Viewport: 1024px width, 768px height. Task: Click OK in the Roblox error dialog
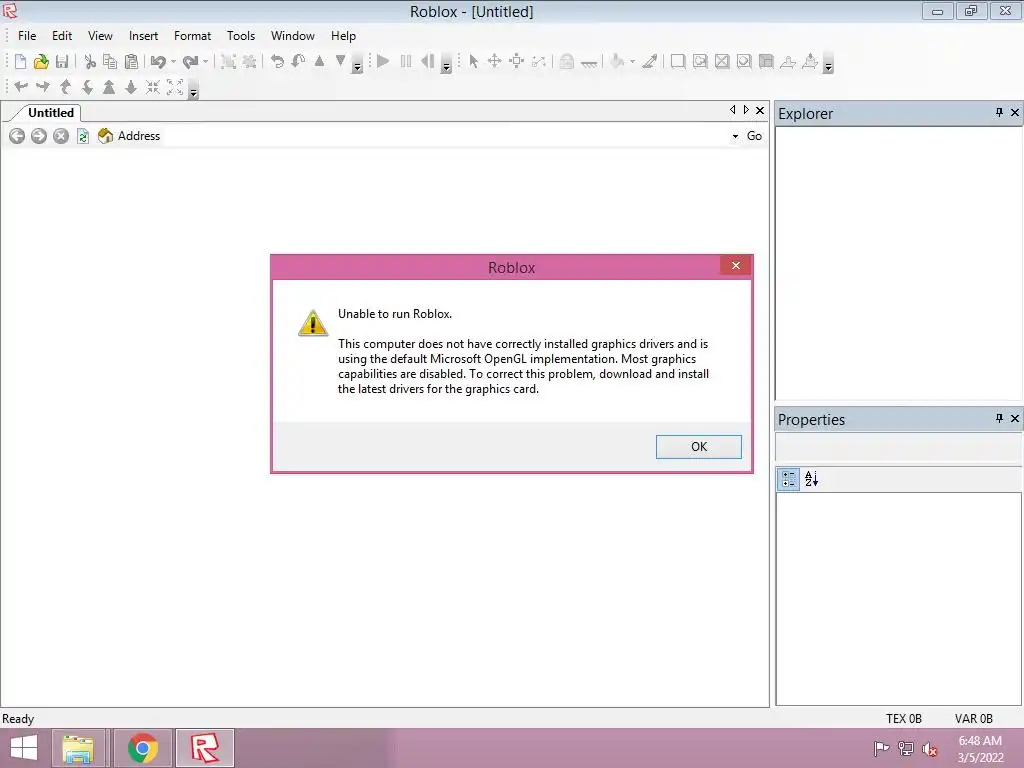[699, 447]
